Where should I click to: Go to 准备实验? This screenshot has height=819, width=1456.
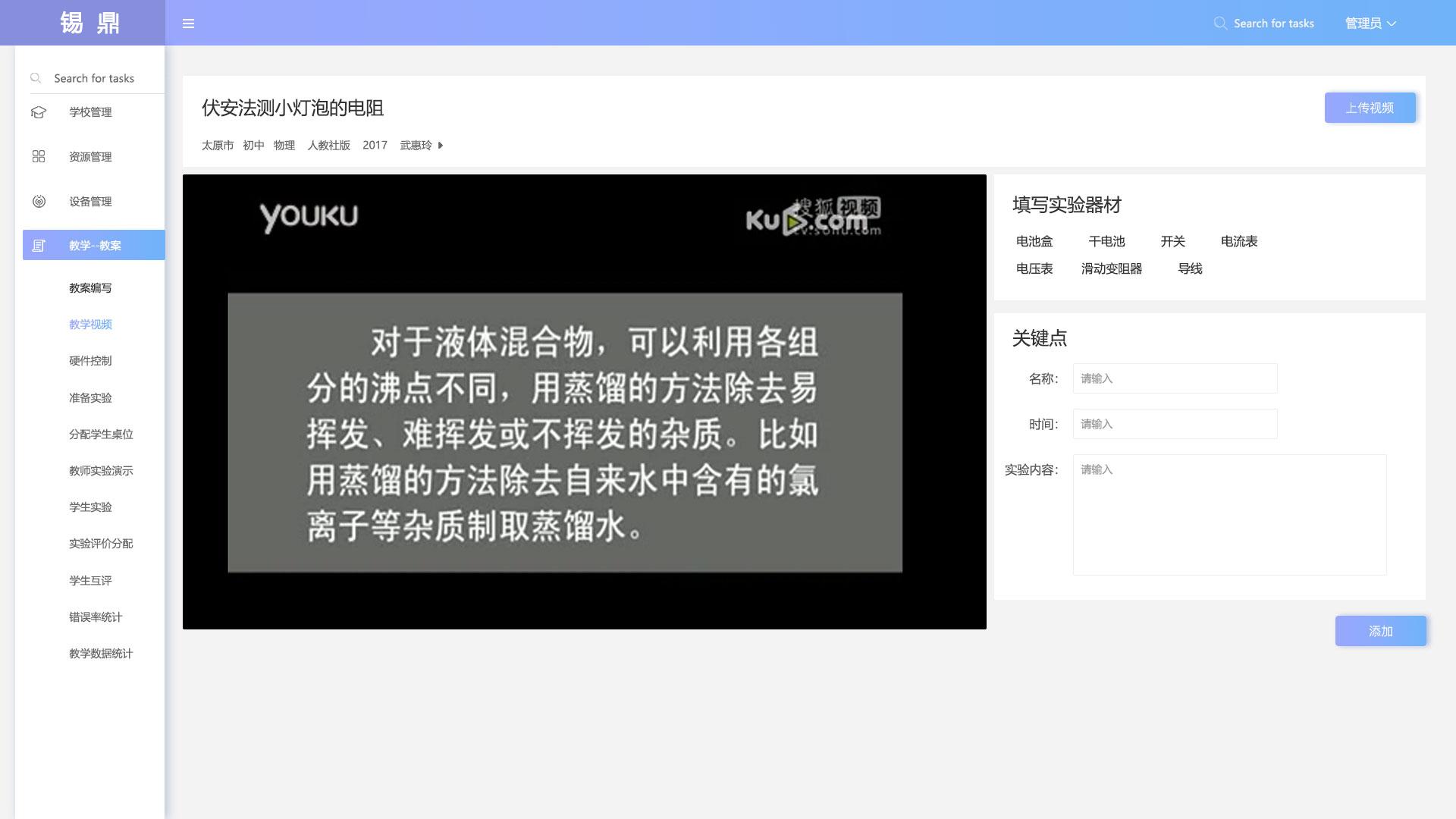point(90,397)
